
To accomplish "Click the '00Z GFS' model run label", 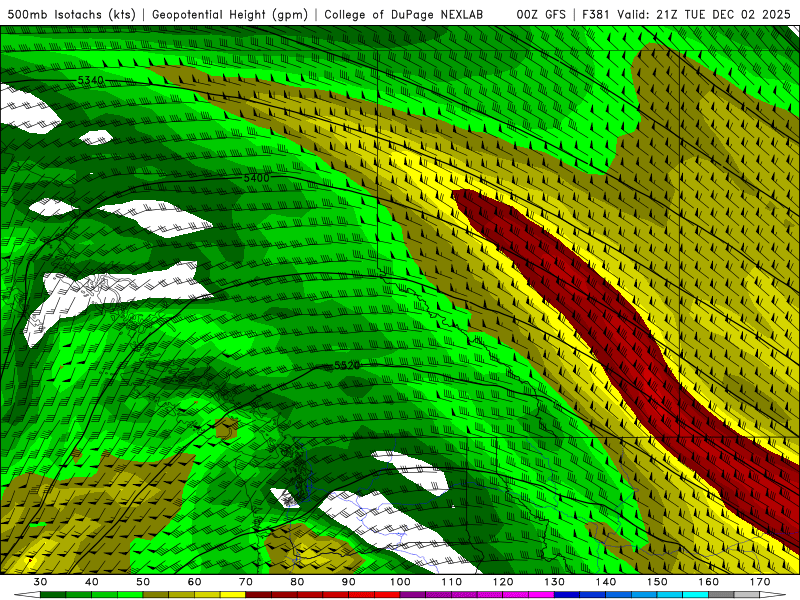I will pyautogui.click(x=541, y=15).
